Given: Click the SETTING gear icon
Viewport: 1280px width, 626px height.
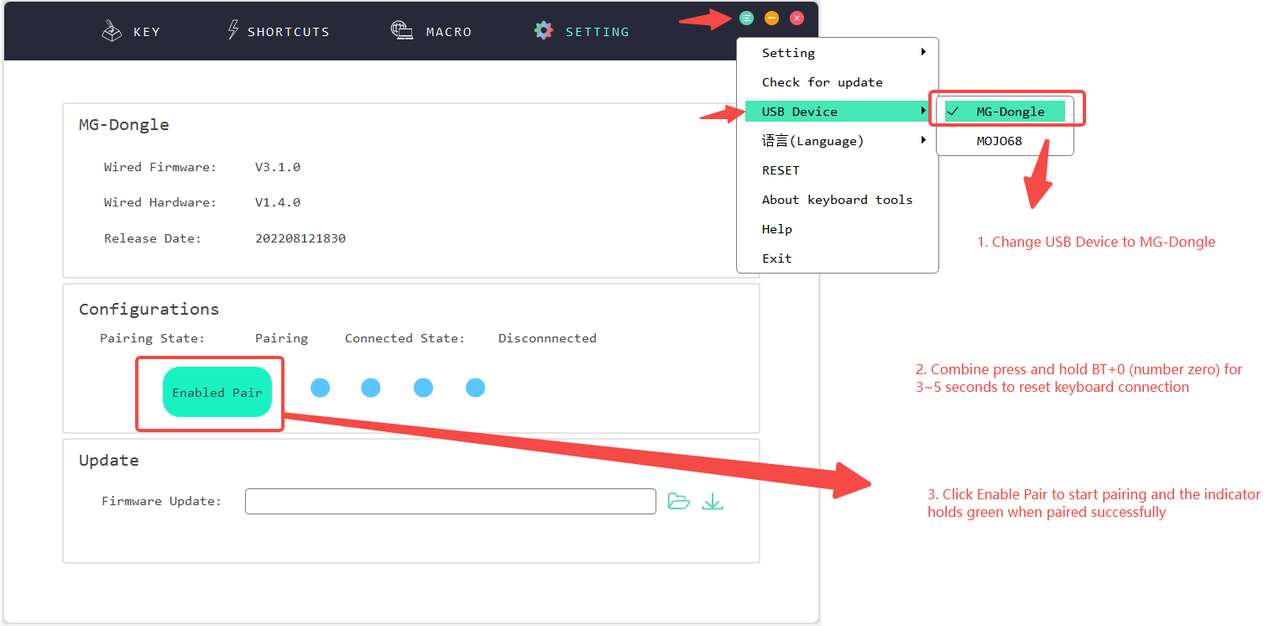Looking at the screenshot, I should pyautogui.click(x=543, y=30).
